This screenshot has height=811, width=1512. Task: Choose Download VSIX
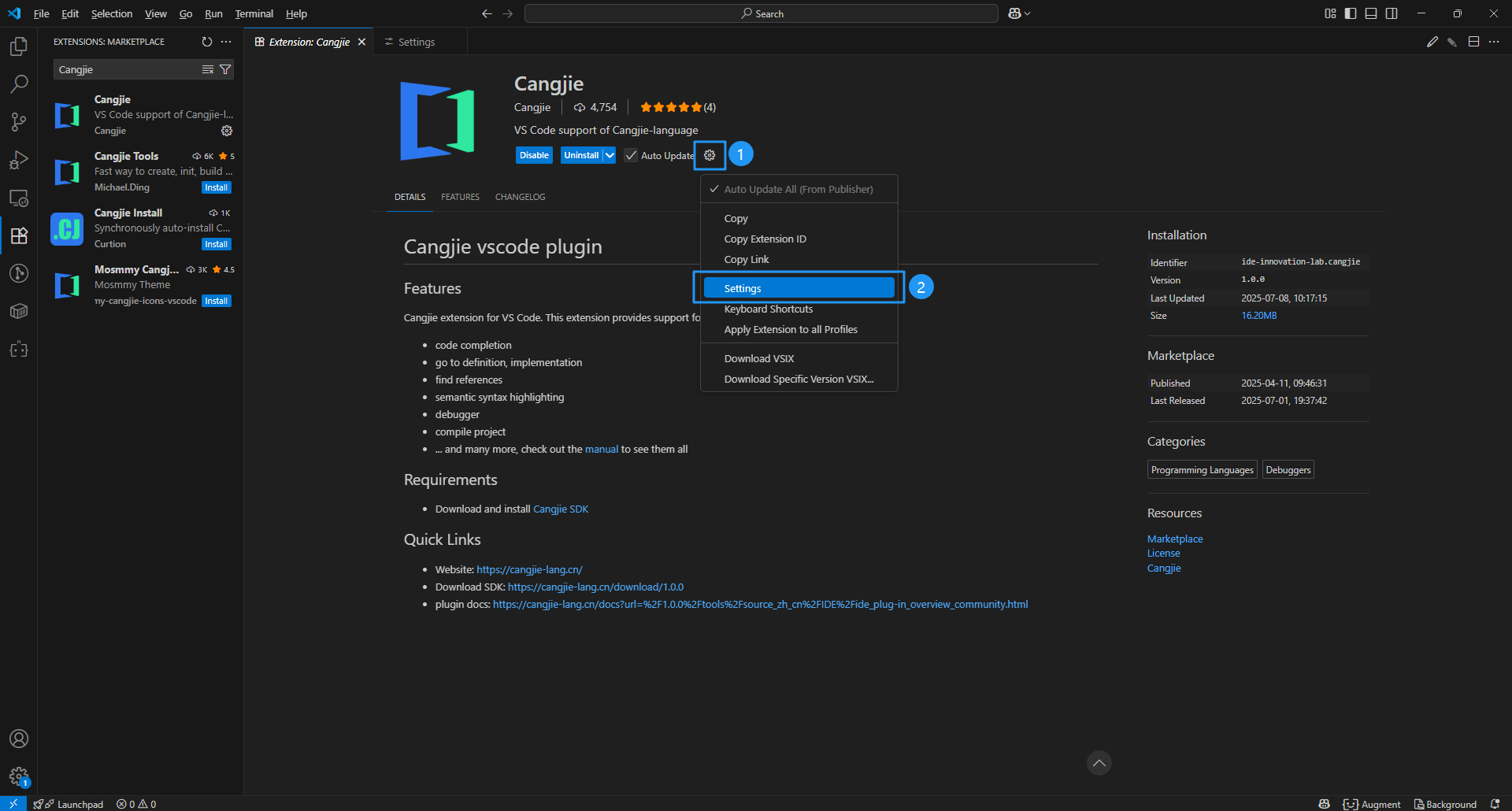[x=799, y=358]
